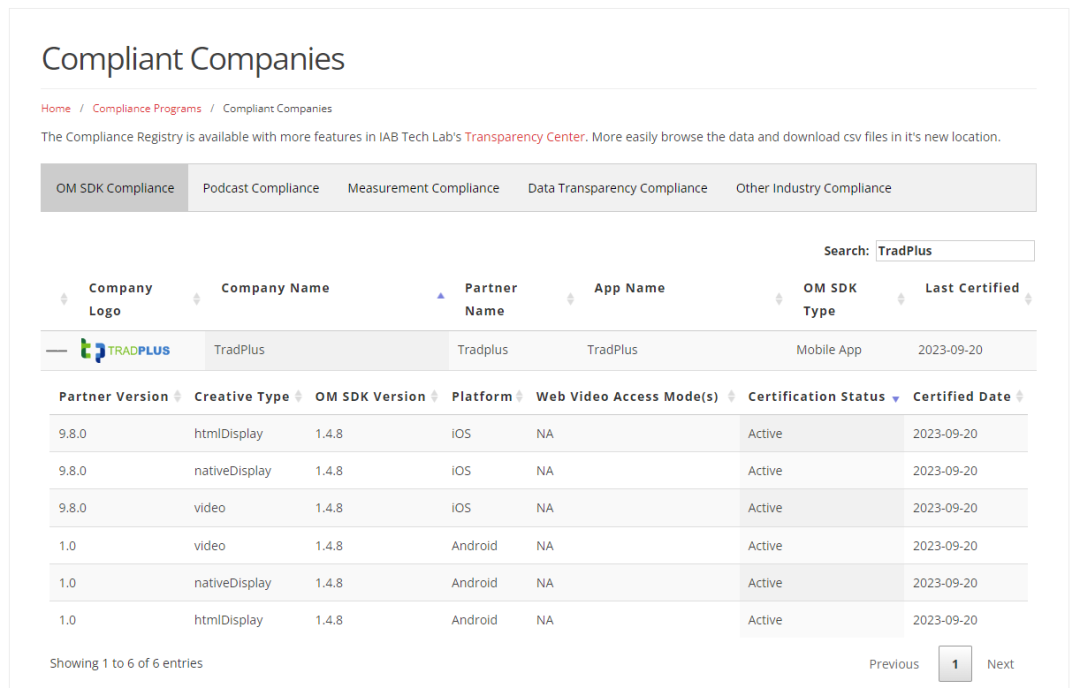Open Measurement Compliance tab

[x=423, y=188]
